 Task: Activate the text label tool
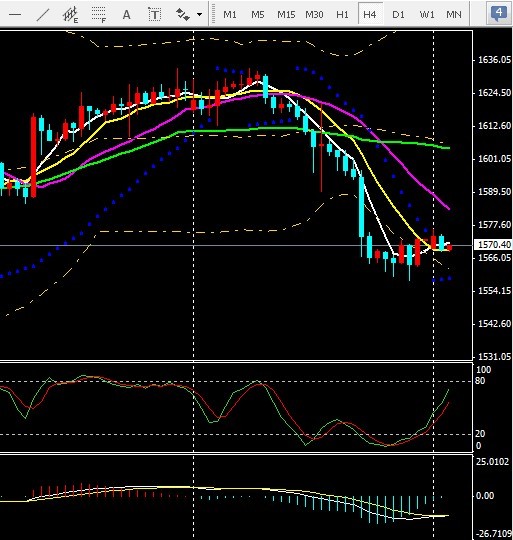(155, 14)
